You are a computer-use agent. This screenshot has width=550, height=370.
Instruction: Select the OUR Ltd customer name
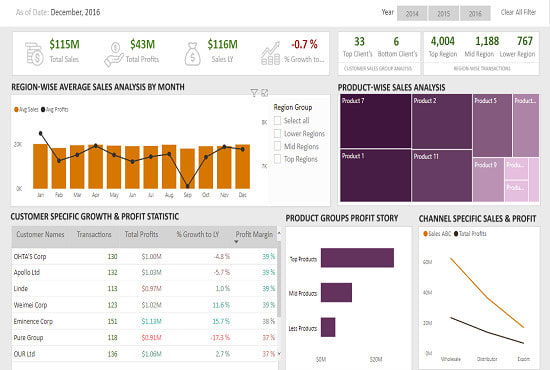tap(24, 354)
